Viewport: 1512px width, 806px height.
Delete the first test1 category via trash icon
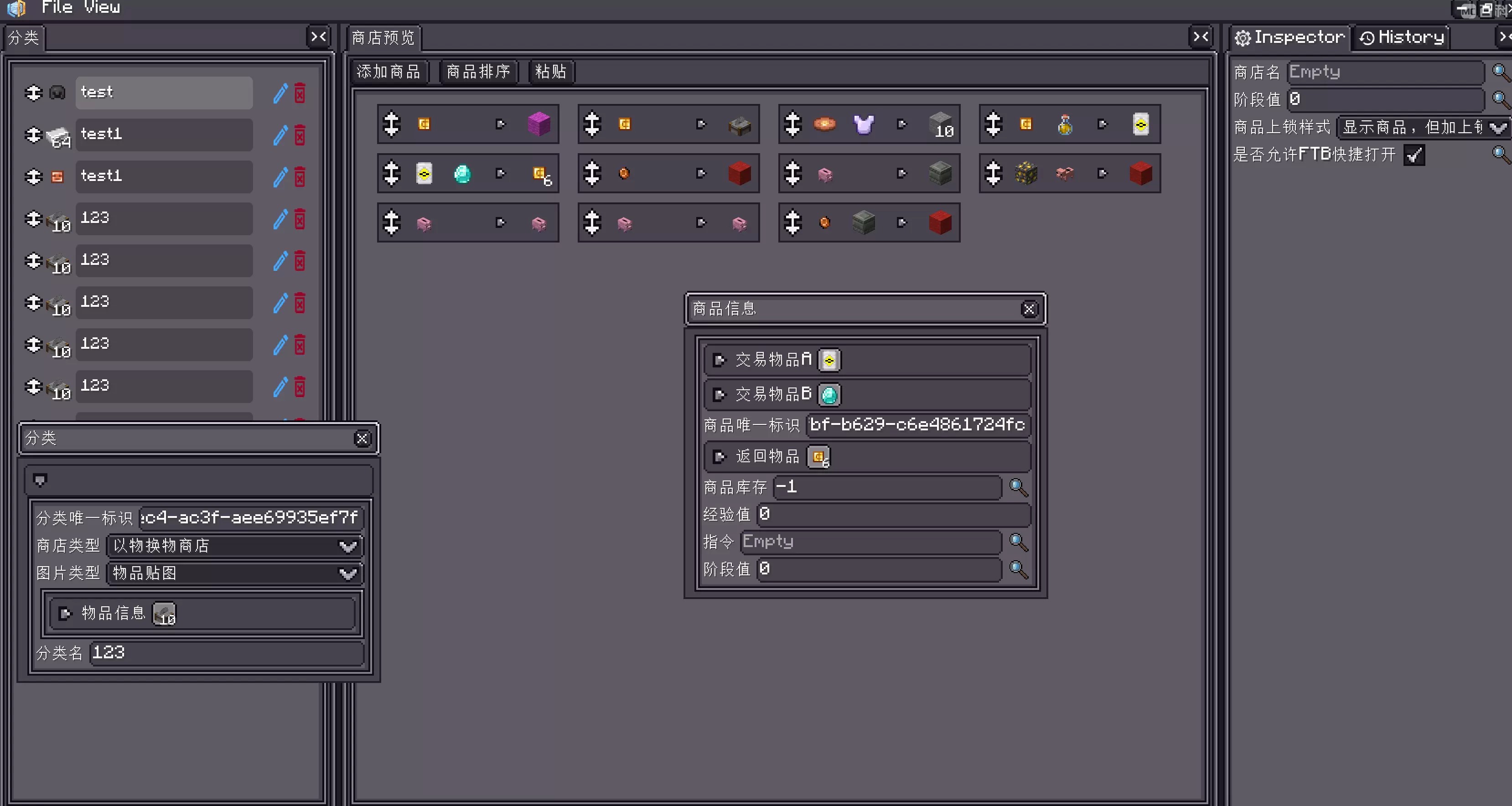(x=300, y=134)
